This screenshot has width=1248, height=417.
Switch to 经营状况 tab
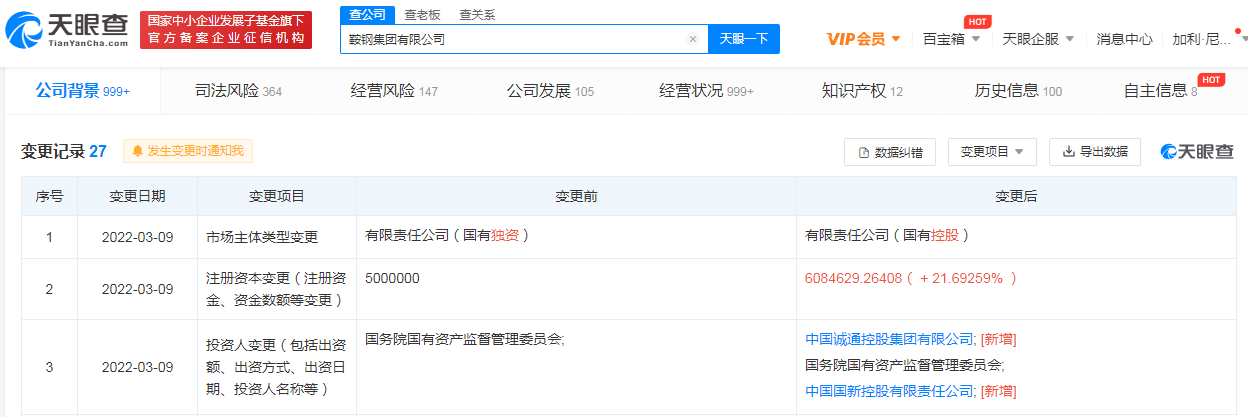tap(706, 91)
